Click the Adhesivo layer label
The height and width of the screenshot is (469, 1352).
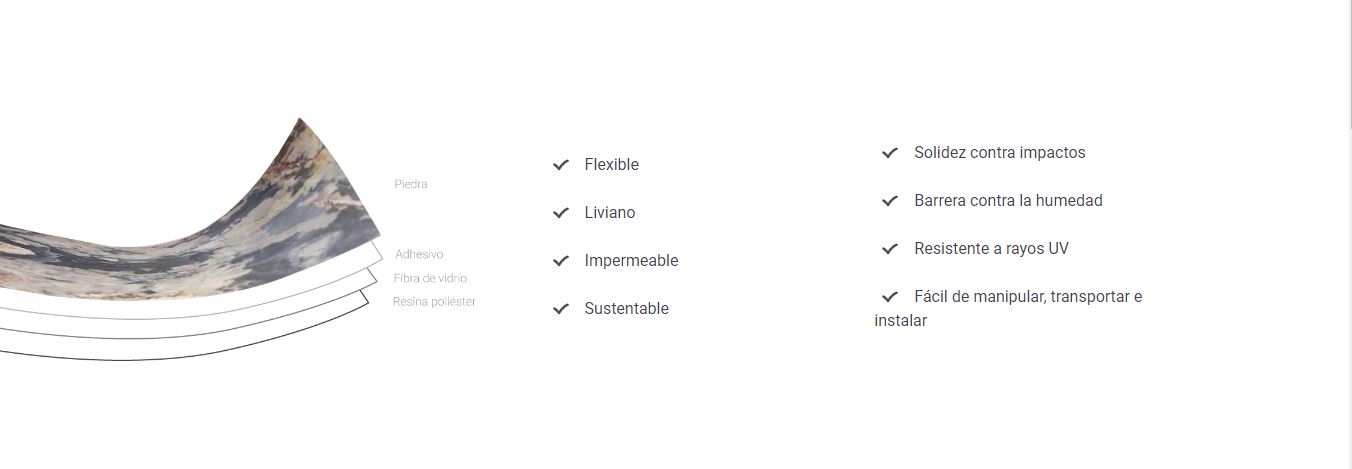[x=419, y=254]
